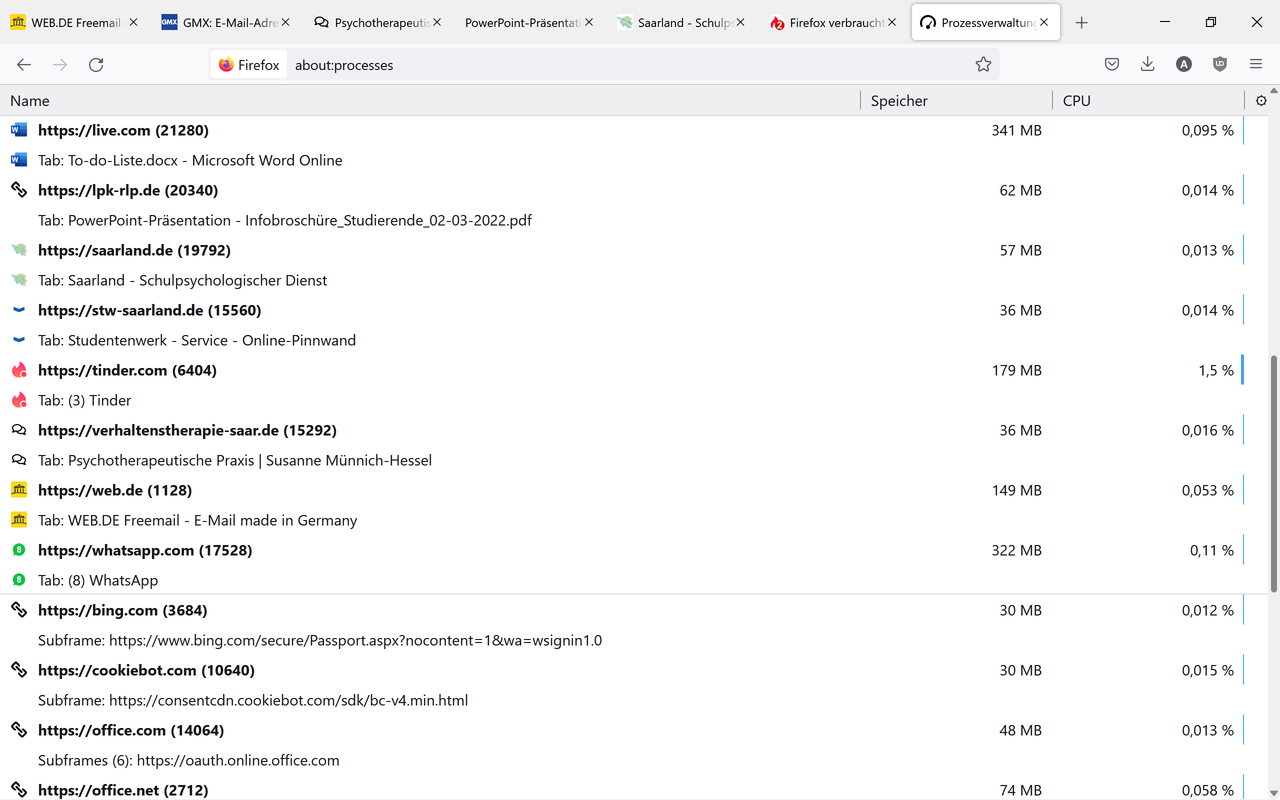Open the Downloads panel
Screen dimensions: 1280x800
(x=1148, y=65)
